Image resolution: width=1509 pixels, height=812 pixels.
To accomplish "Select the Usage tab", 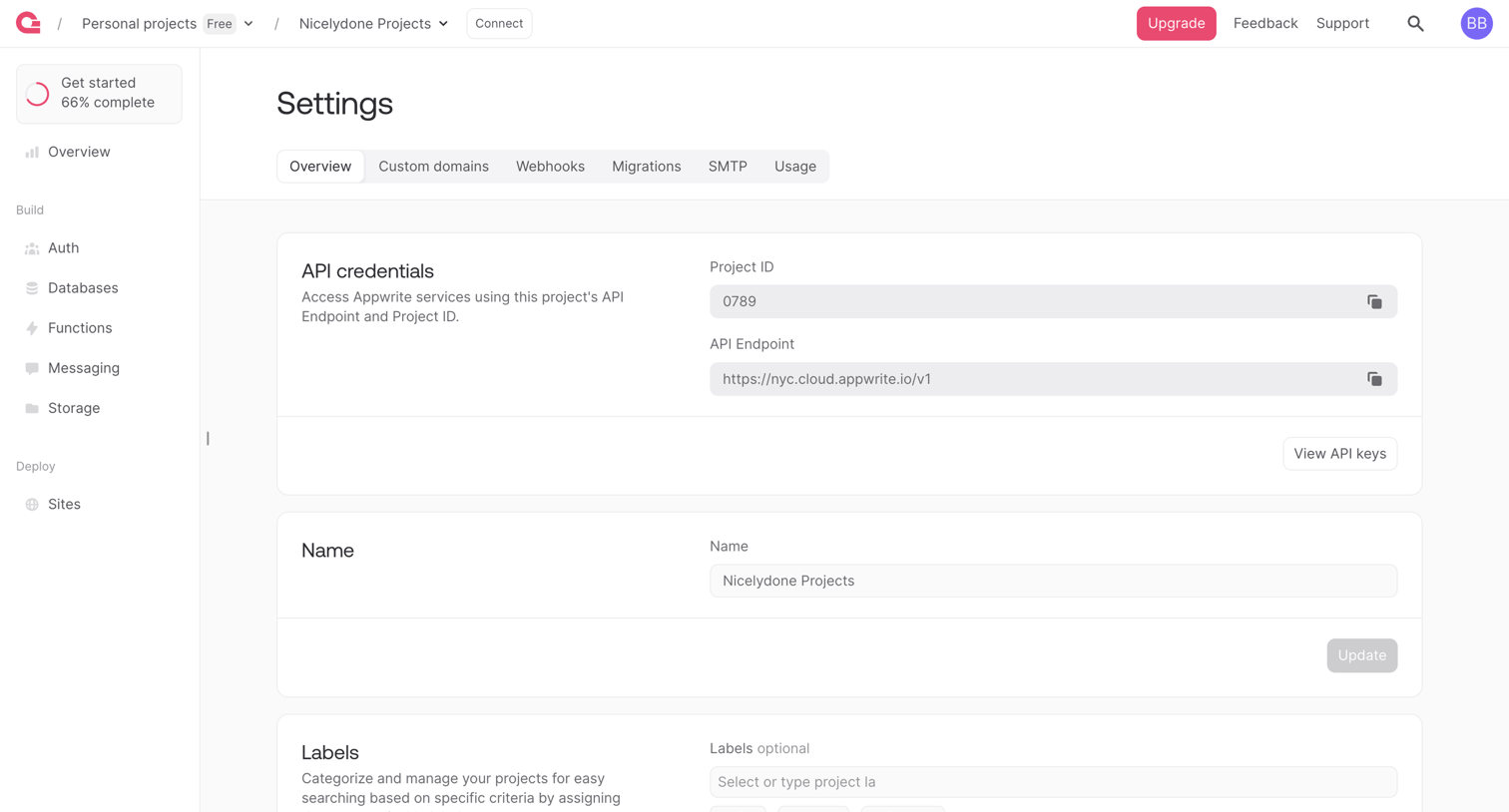I will [x=795, y=167].
